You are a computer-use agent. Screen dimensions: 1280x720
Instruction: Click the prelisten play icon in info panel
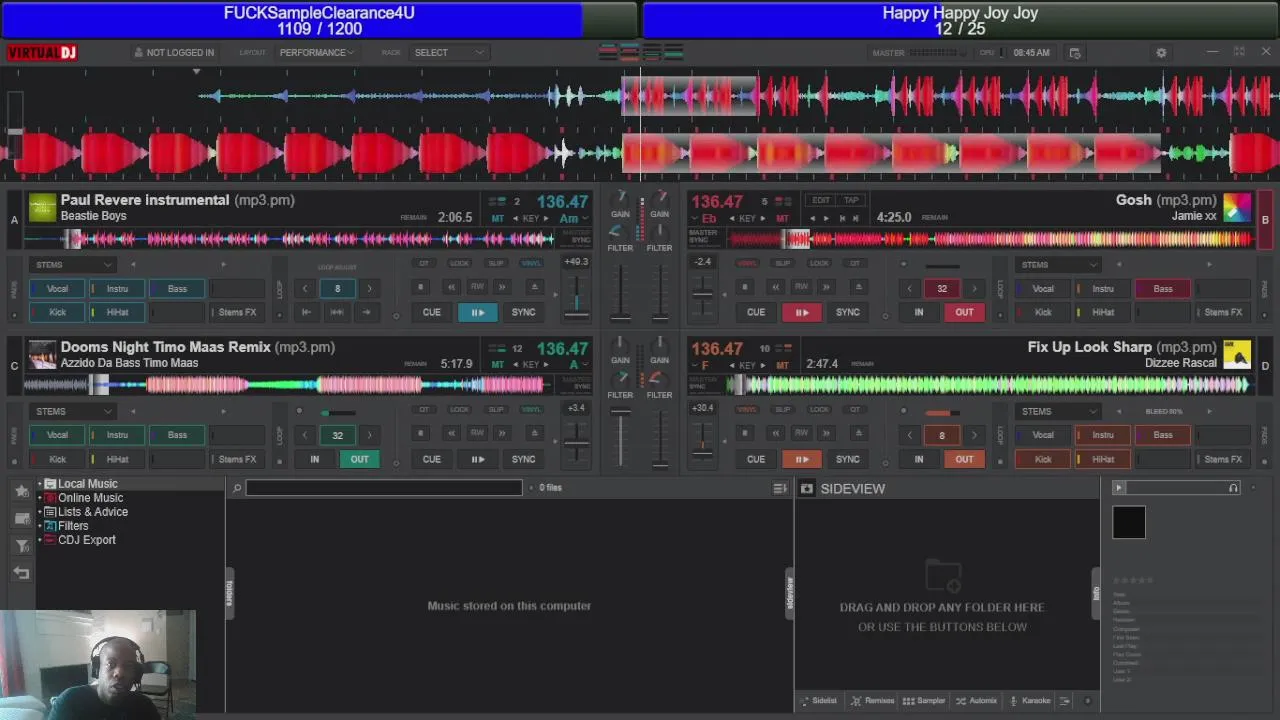pos(1119,488)
